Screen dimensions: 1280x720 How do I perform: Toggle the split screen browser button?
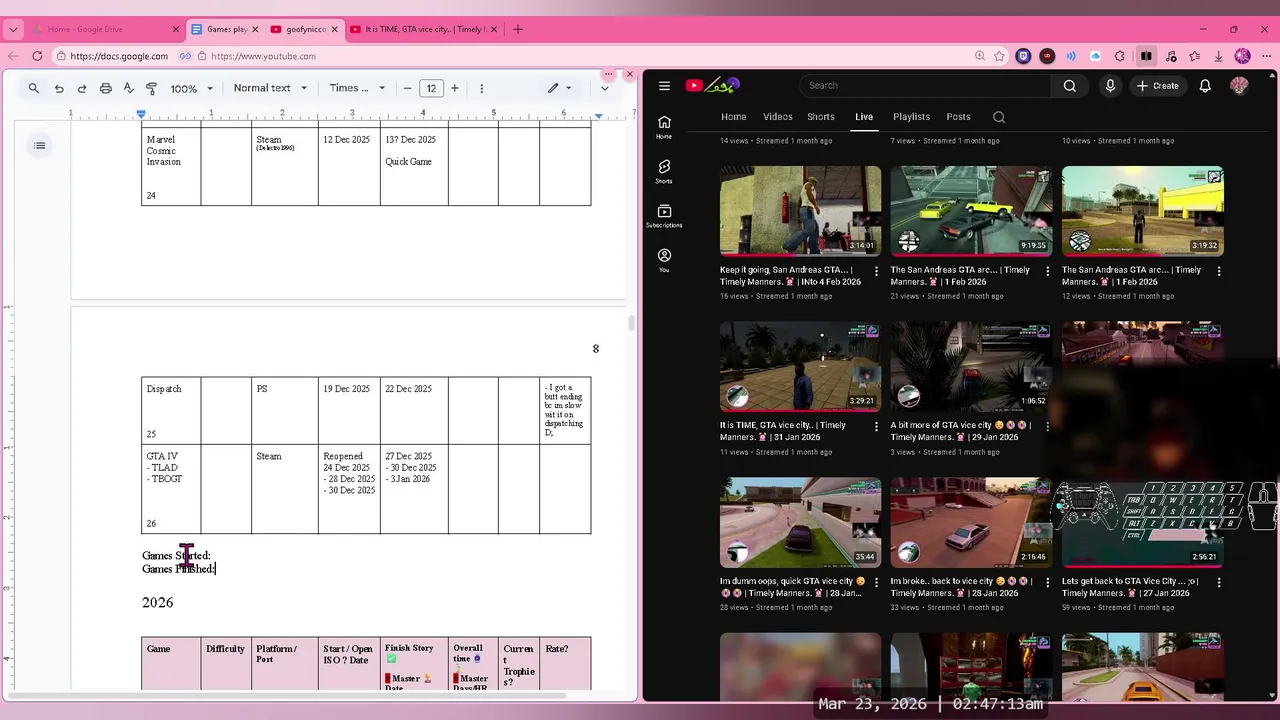tap(1146, 56)
